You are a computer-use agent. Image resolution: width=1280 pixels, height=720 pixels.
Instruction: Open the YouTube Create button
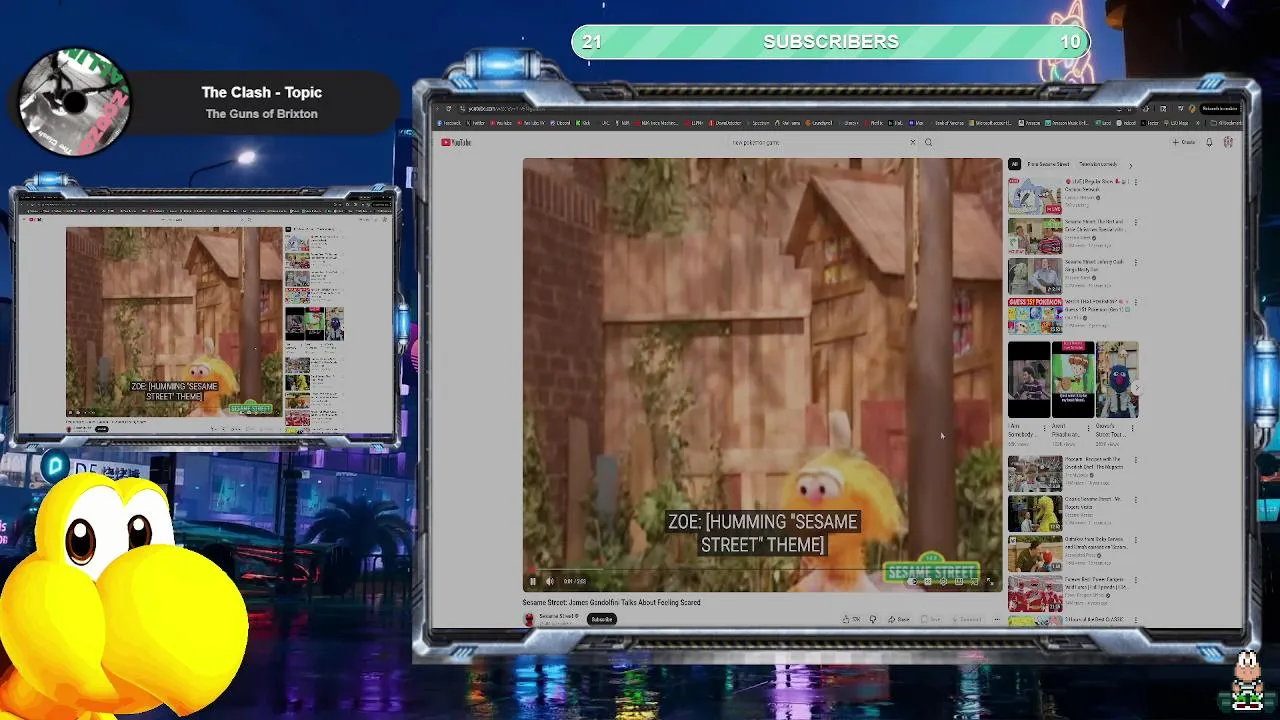(x=1184, y=142)
